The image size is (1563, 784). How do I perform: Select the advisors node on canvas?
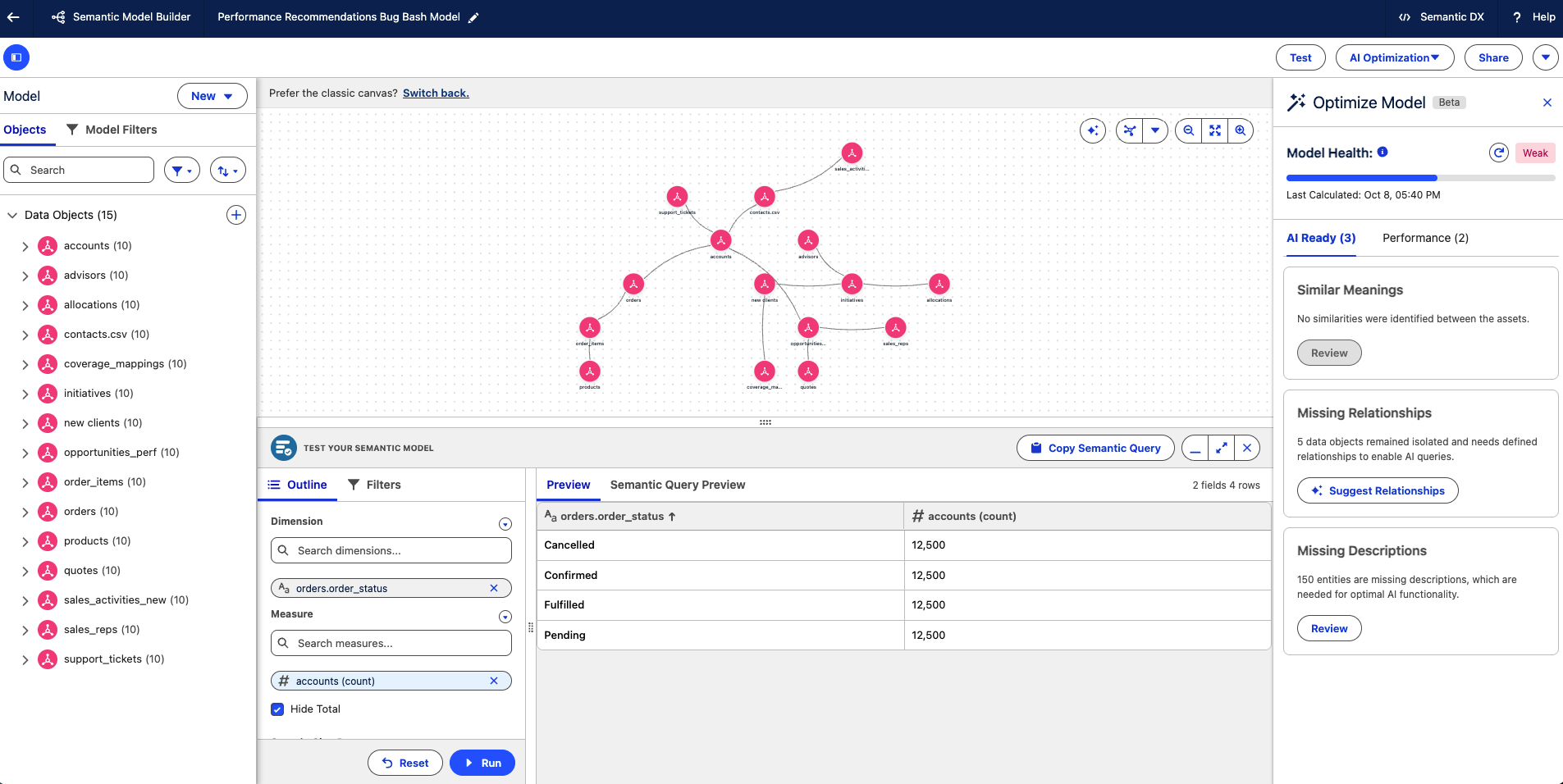(x=808, y=240)
